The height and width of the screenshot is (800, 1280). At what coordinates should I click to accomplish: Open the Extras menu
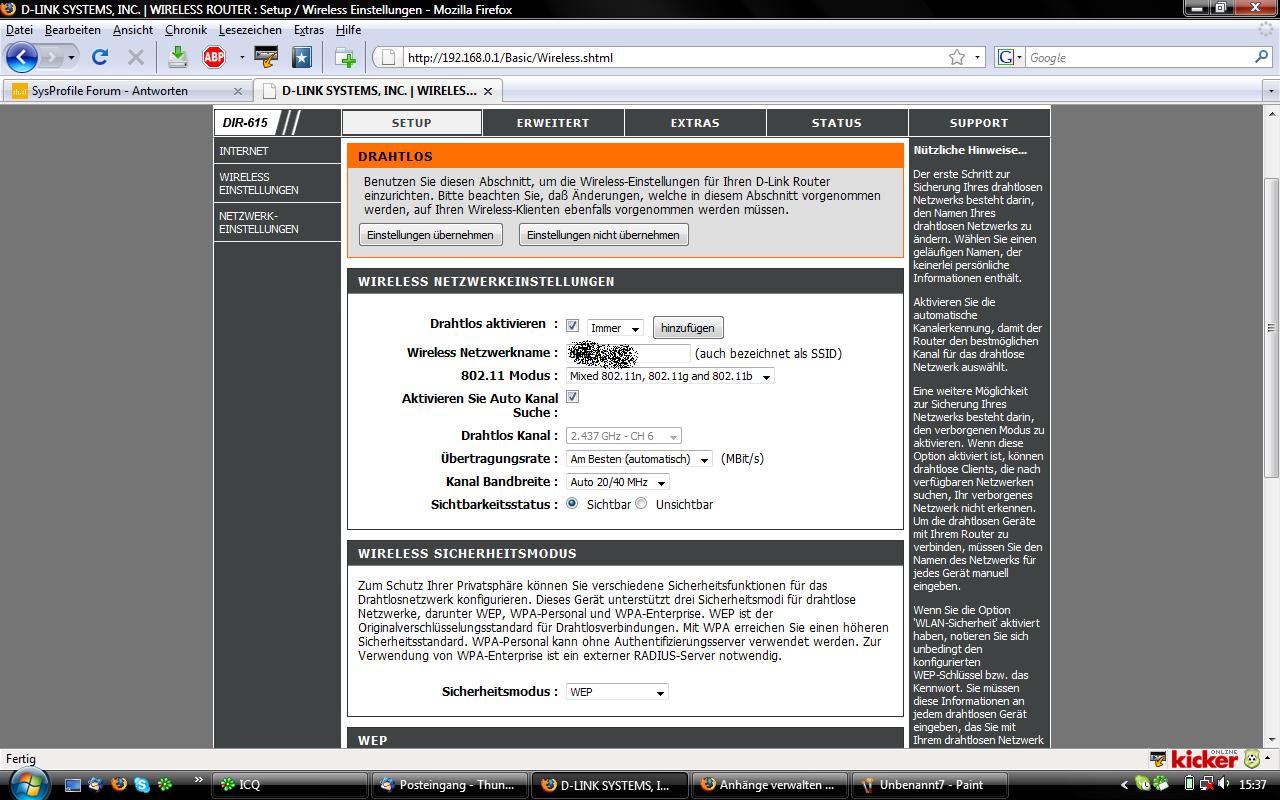click(309, 30)
